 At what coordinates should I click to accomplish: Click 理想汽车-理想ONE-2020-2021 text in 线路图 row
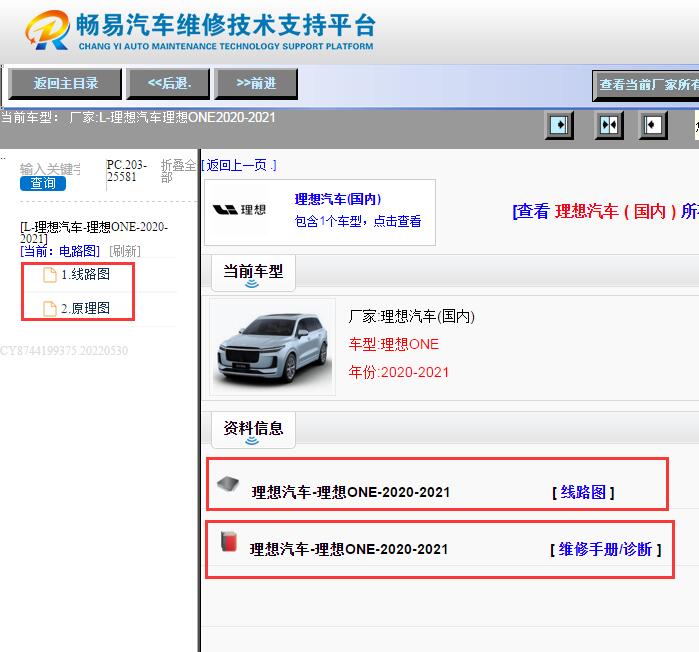click(350, 492)
